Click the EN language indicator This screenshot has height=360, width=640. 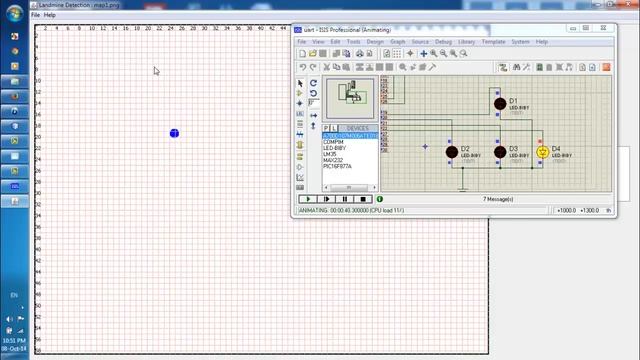14,295
